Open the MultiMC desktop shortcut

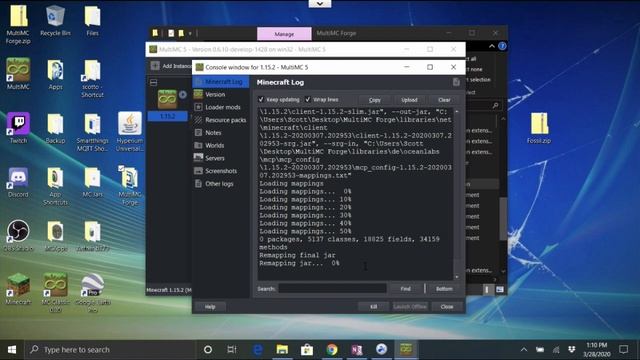pyautogui.click(x=18, y=74)
